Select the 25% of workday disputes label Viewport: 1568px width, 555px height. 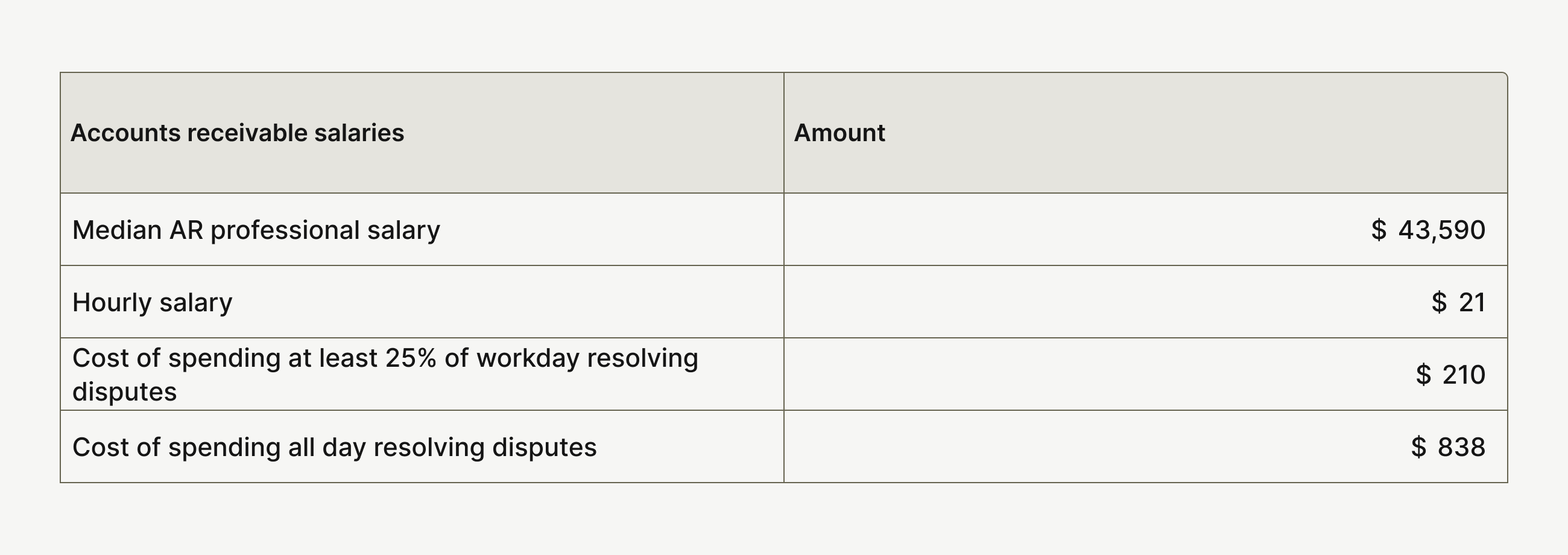pos(385,374)
